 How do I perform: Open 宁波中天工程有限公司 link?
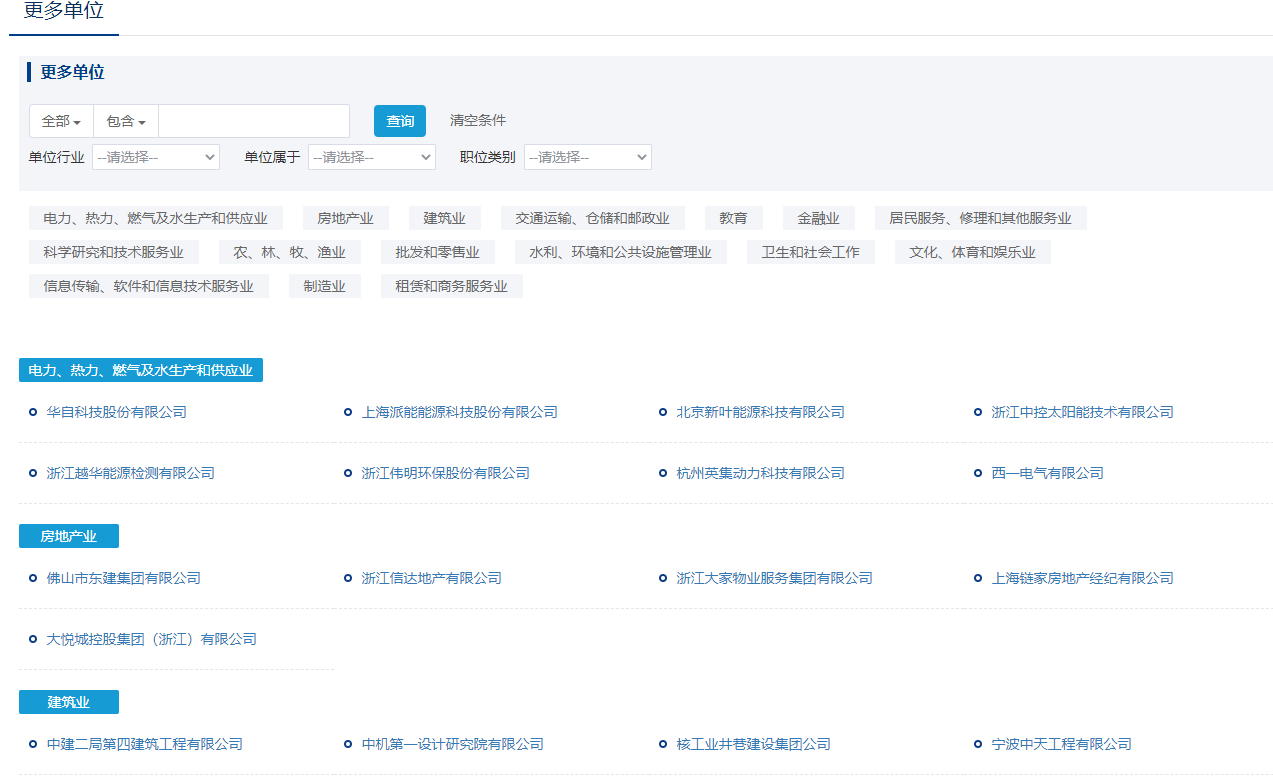pos(1062,744)
